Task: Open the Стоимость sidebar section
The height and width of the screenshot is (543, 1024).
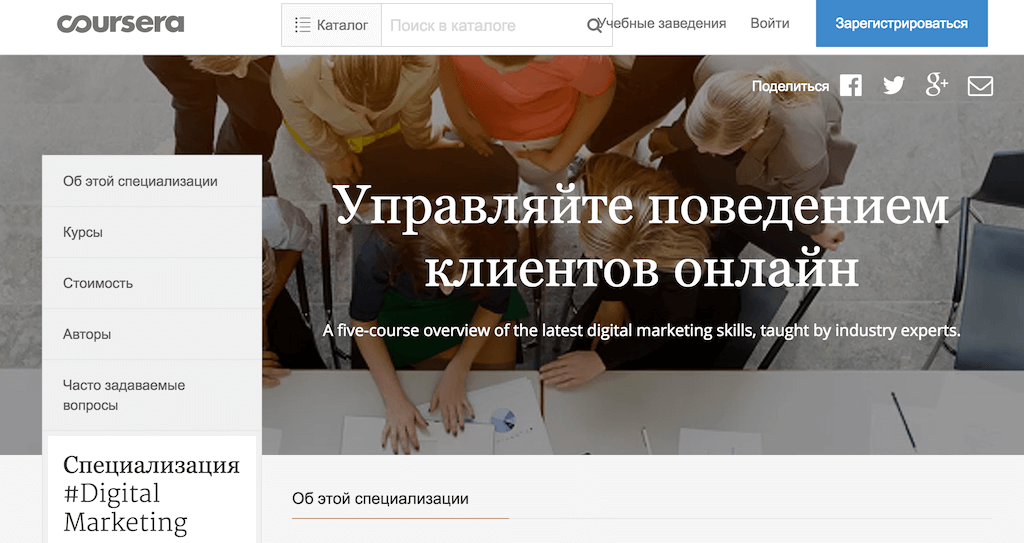Action: 98,283
